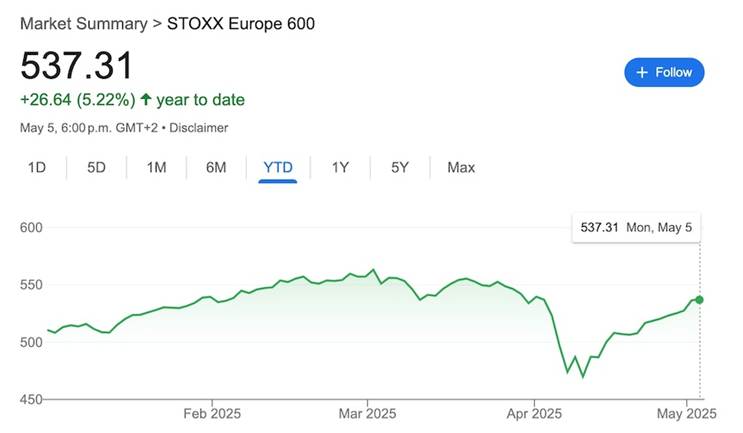Show the 1M chart range
743x433 pixels.
[x=156, y=168]
